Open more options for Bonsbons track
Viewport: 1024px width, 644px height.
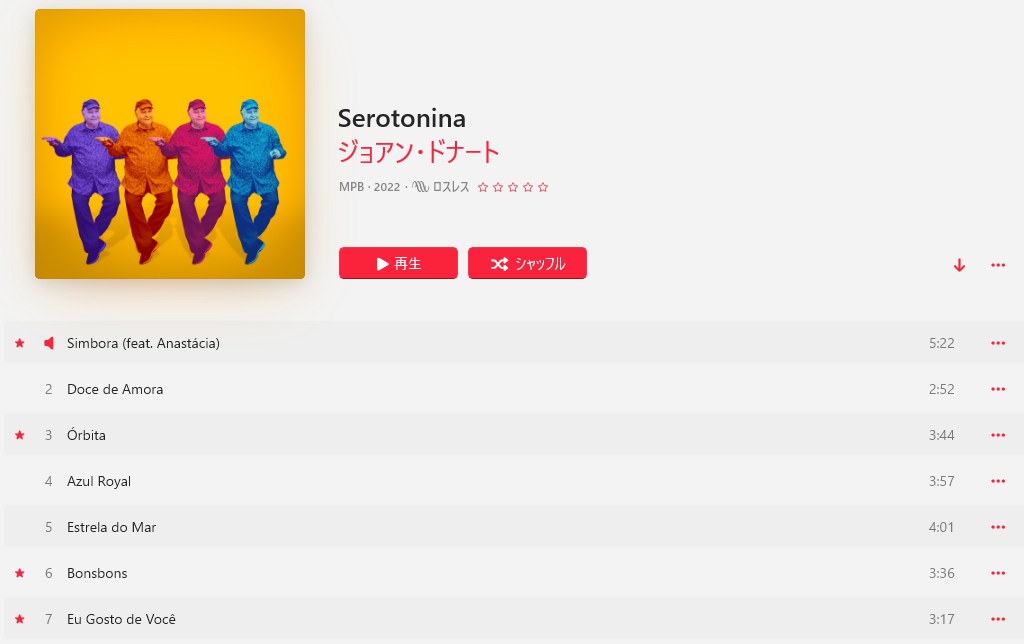tap(998, 573)
